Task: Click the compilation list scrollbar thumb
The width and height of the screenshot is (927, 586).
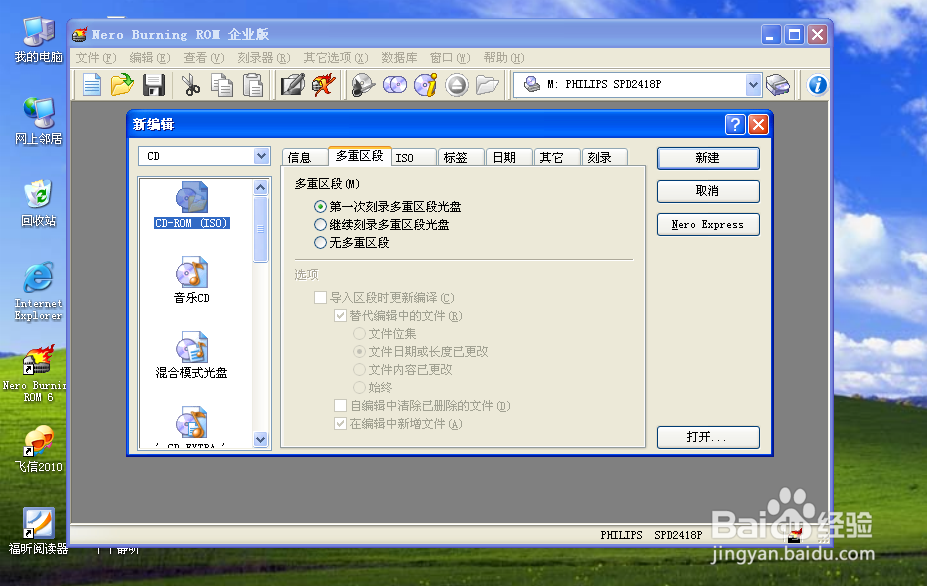Action: pos(261,229)
